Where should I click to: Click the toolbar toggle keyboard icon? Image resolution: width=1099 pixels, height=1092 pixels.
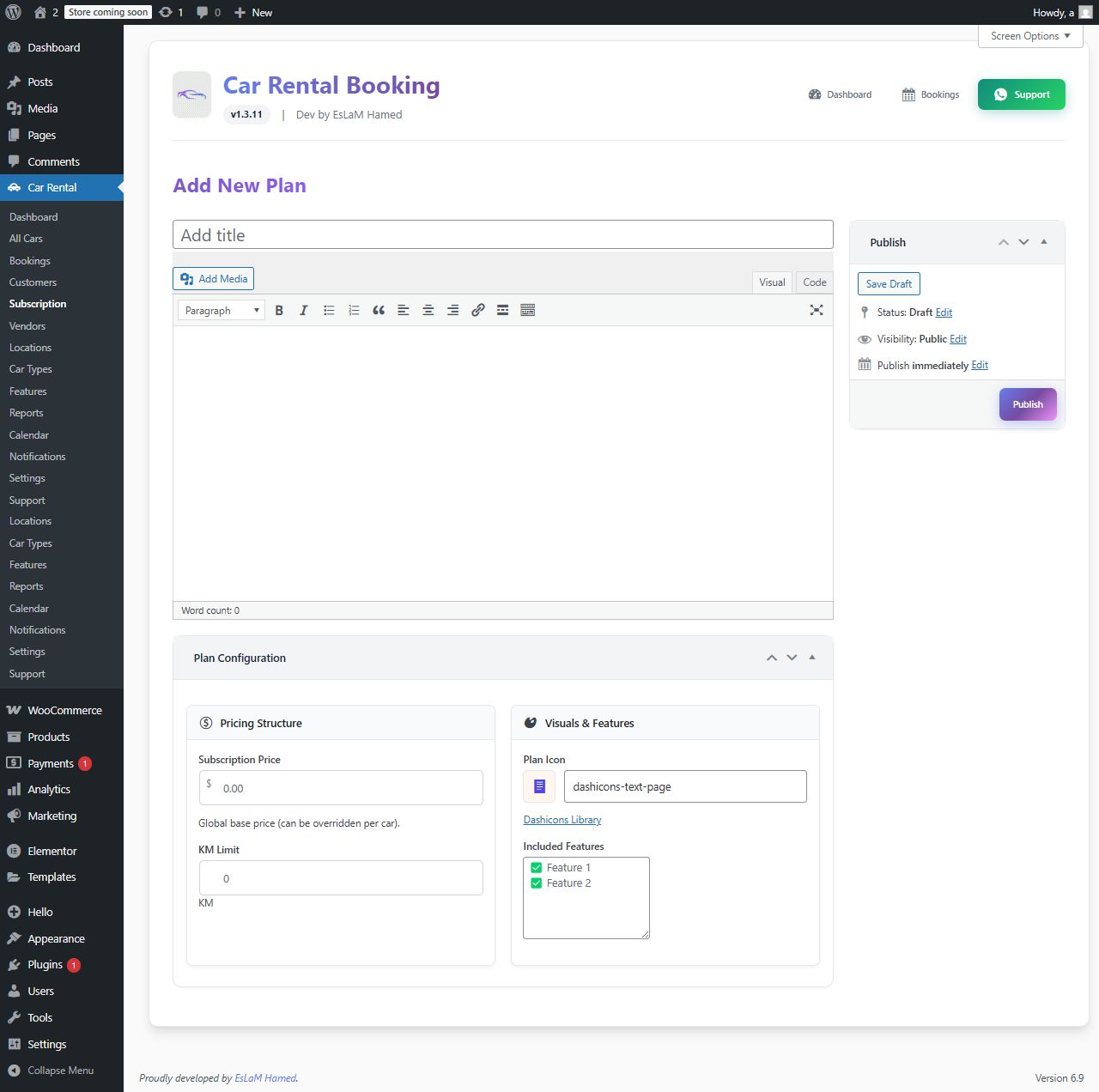tap(528, 311)
